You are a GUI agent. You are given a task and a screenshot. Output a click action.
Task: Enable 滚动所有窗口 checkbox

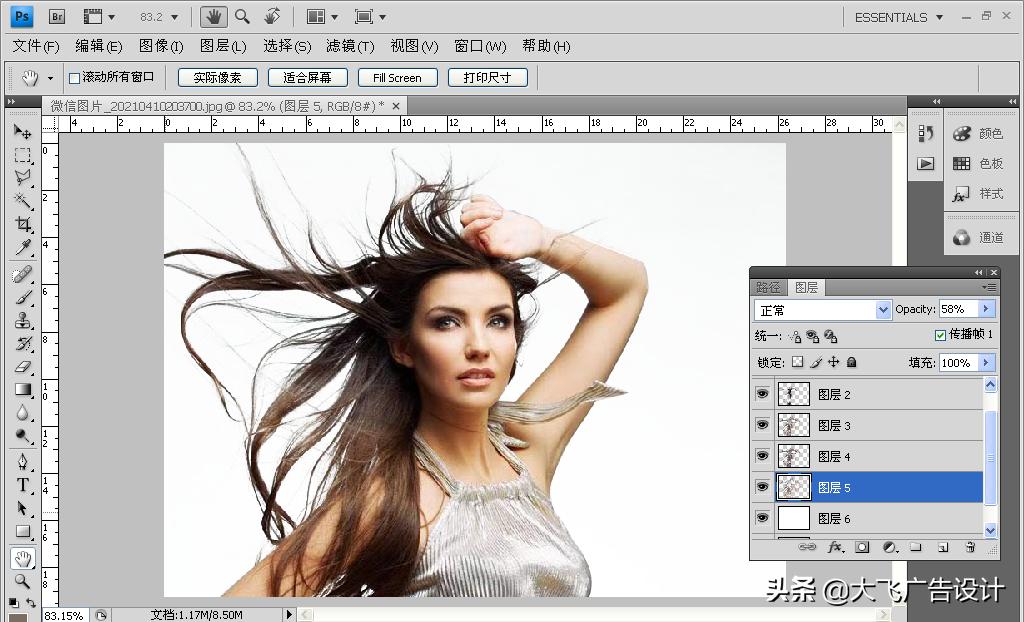tap(74, 78)
